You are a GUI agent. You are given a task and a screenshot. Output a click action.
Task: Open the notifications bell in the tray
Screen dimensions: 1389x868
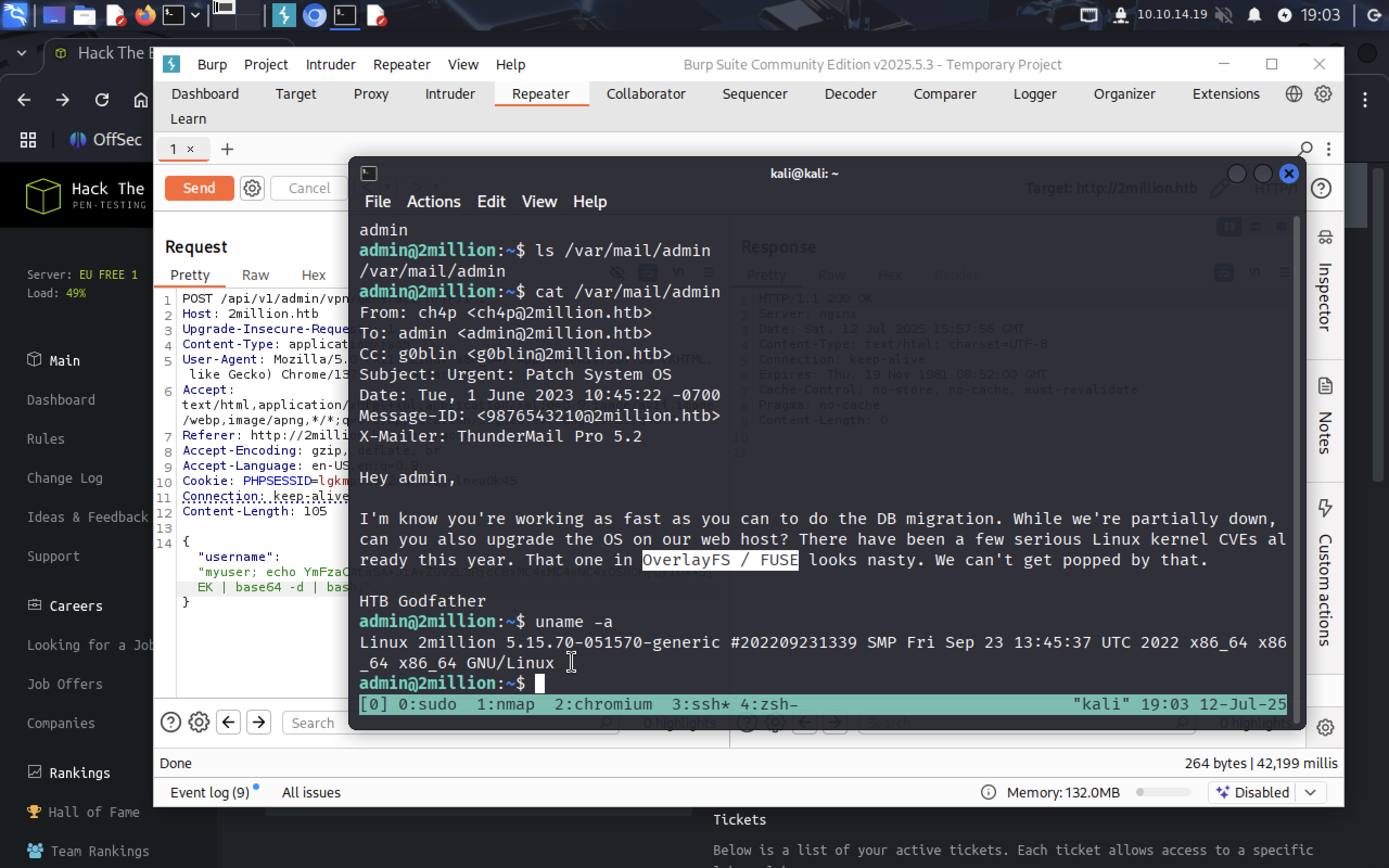(1254, 15)
